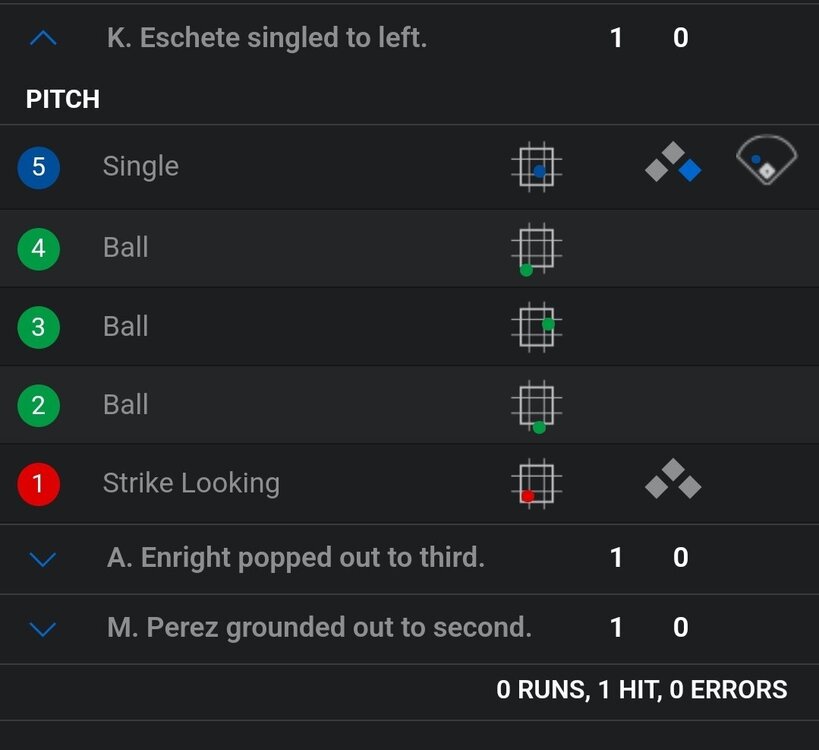Click the field hit location icon
This screenshot has height=750, width=819.
click(766, 162)
